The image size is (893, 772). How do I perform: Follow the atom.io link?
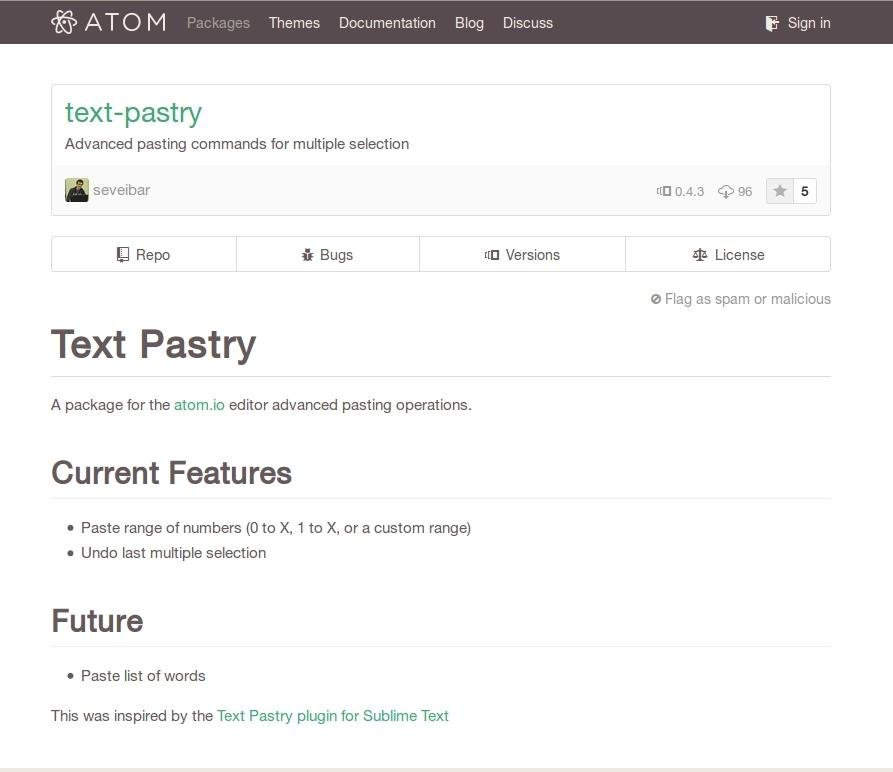point(199,405)
